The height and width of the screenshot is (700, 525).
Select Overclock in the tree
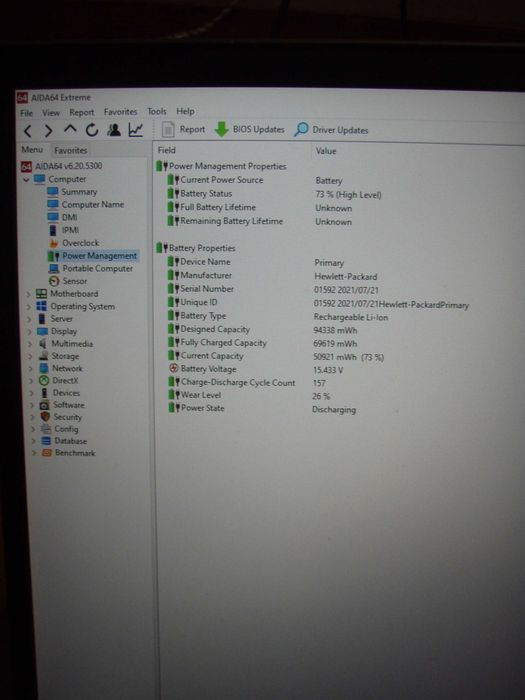click(x=74, y=243)
